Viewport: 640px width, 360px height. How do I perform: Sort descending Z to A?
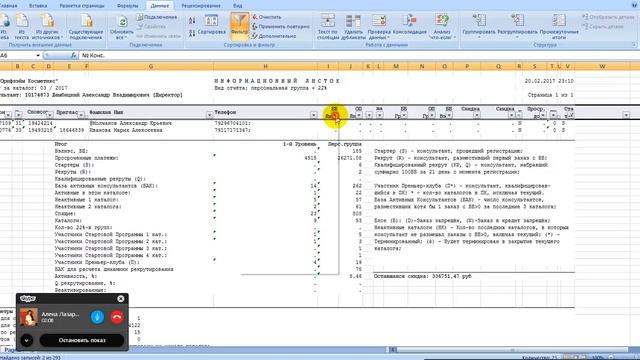[x=192, y=34]
